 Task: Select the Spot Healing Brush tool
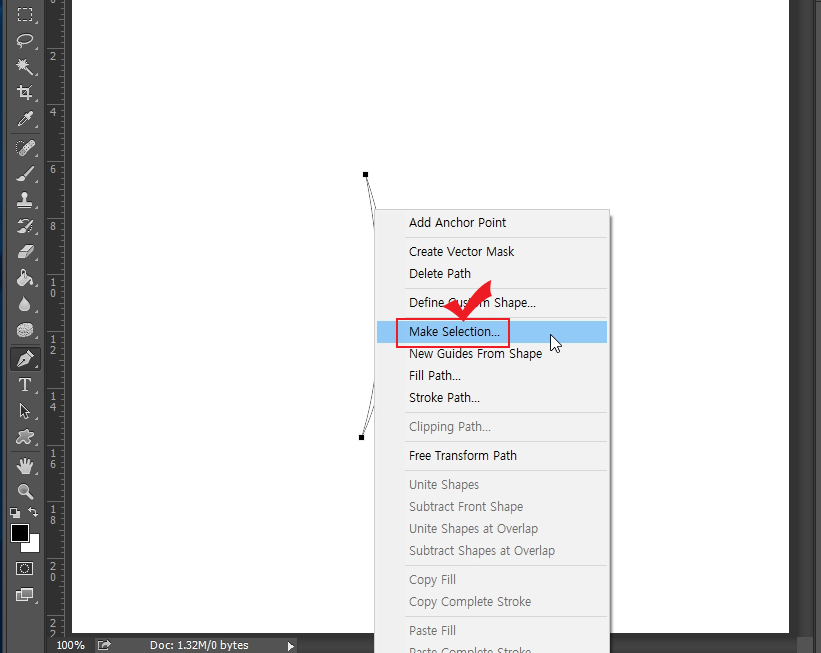[x=25, y=148]
